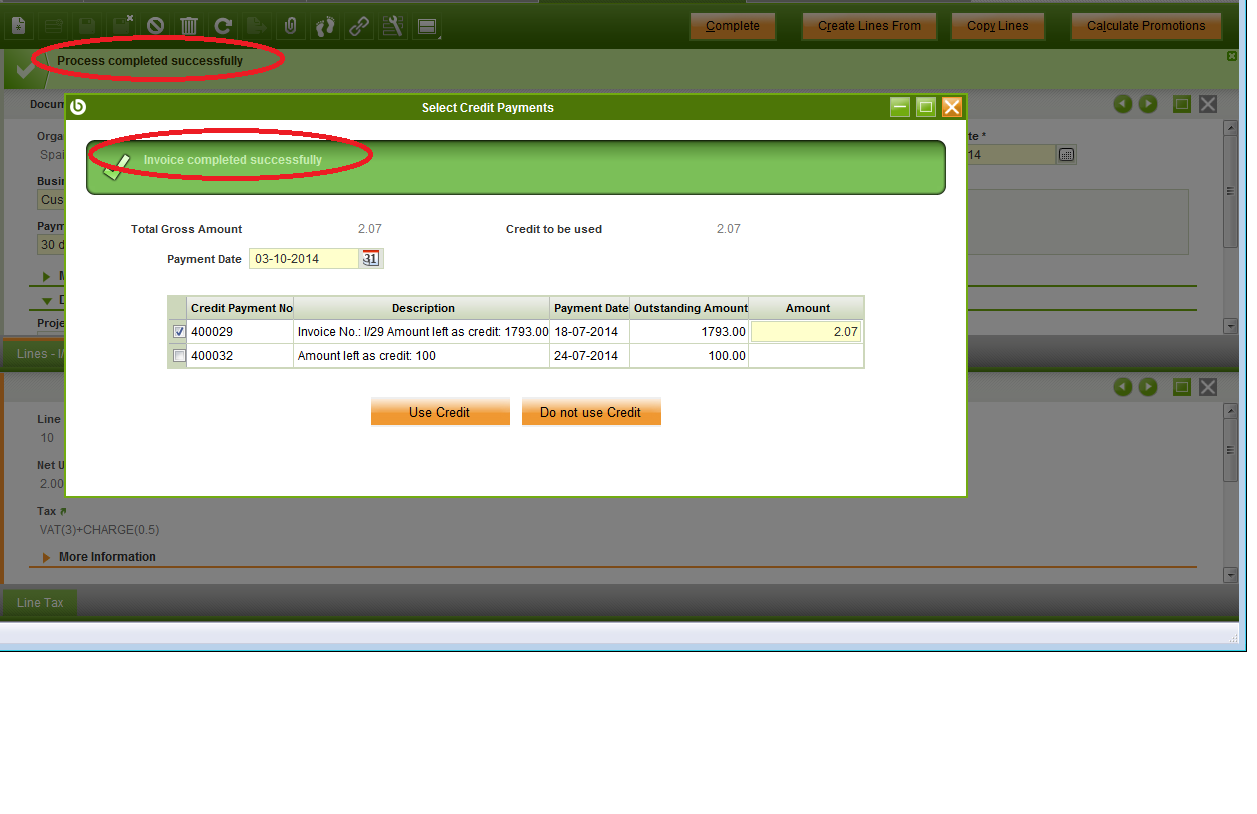Viewport: 1257px width, 814px height.
Task: Click outstanding amount 1793.00
Action: pyautogui.click(x=724, y=331)
